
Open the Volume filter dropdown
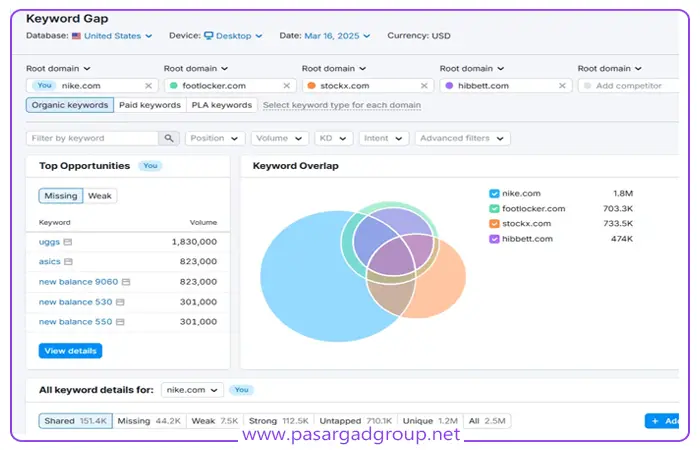279,138
